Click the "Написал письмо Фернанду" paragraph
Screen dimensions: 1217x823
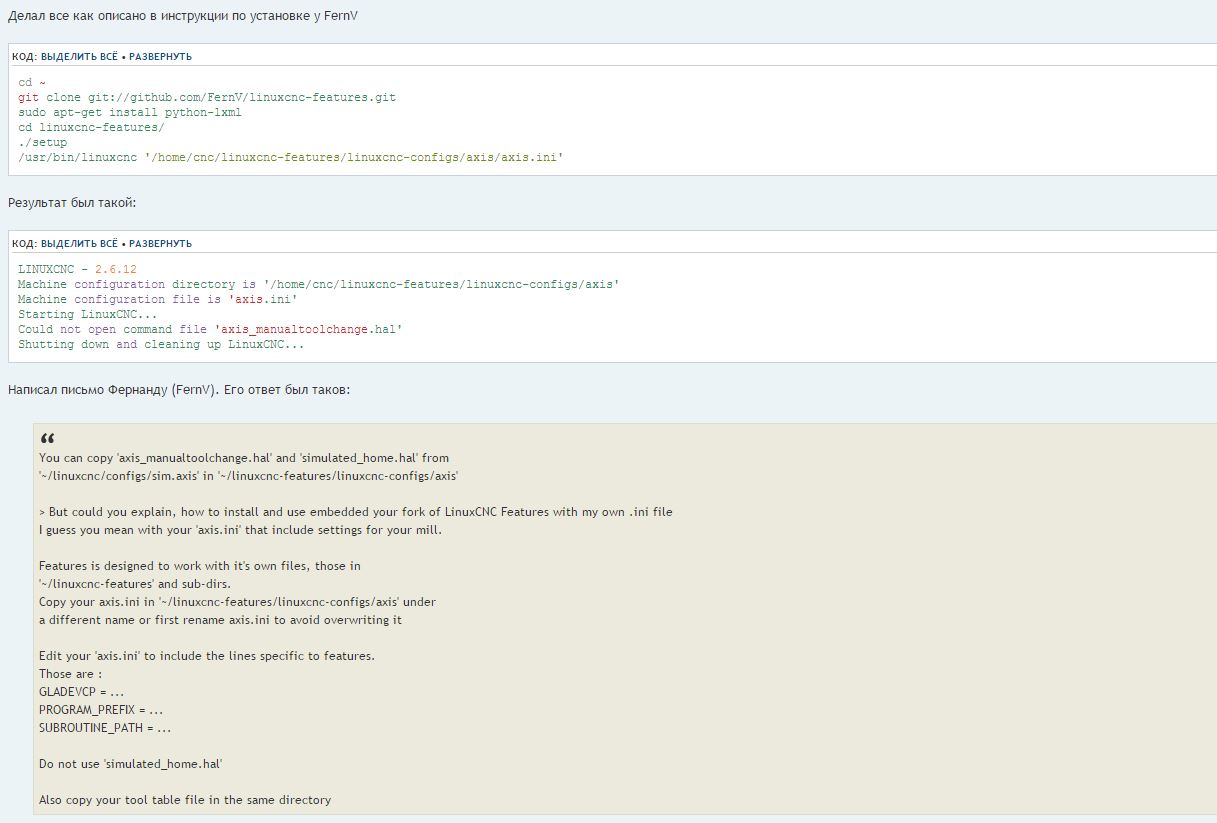(179, 390)
